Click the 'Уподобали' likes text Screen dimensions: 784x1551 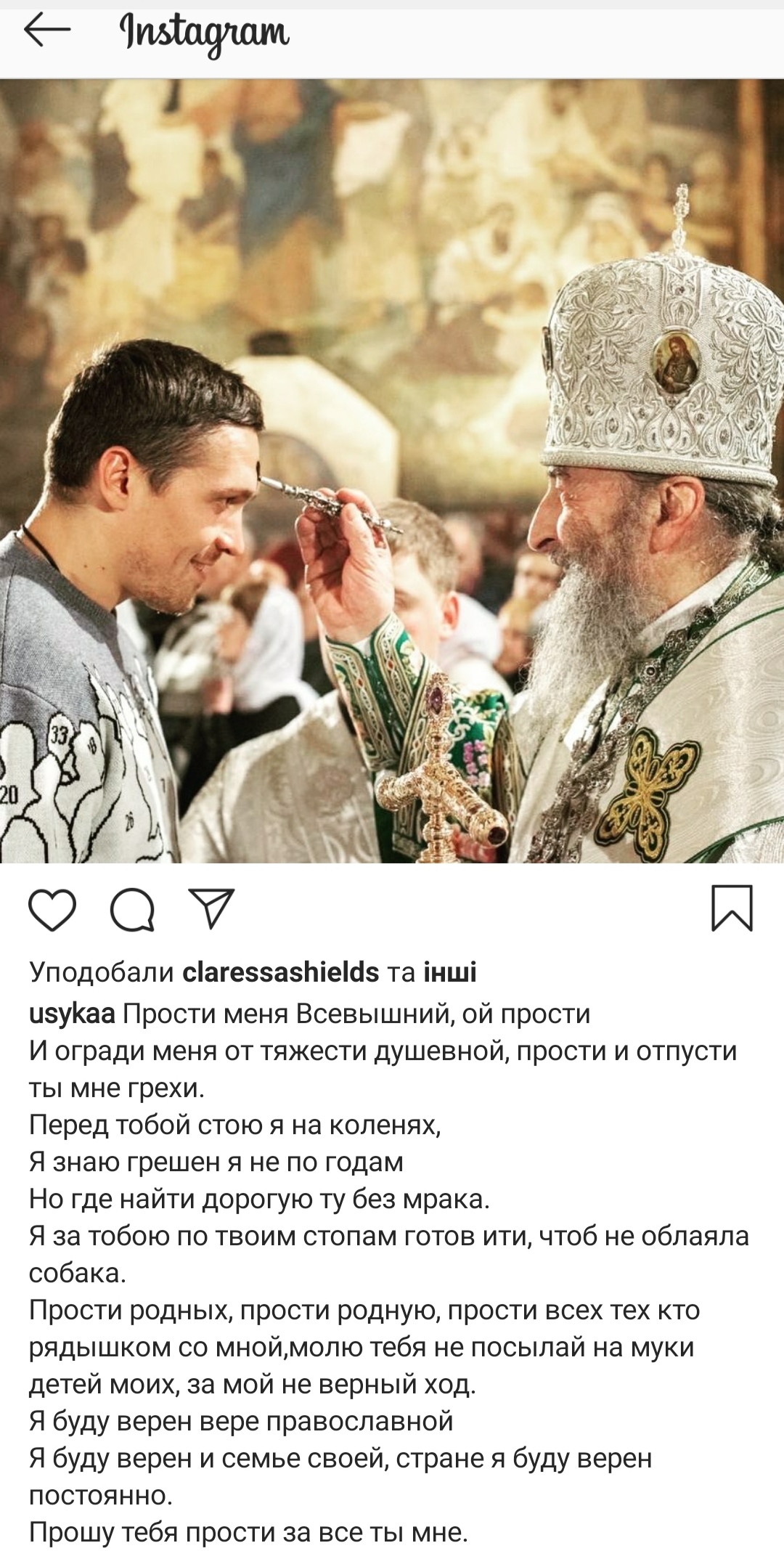coord(102,972)
